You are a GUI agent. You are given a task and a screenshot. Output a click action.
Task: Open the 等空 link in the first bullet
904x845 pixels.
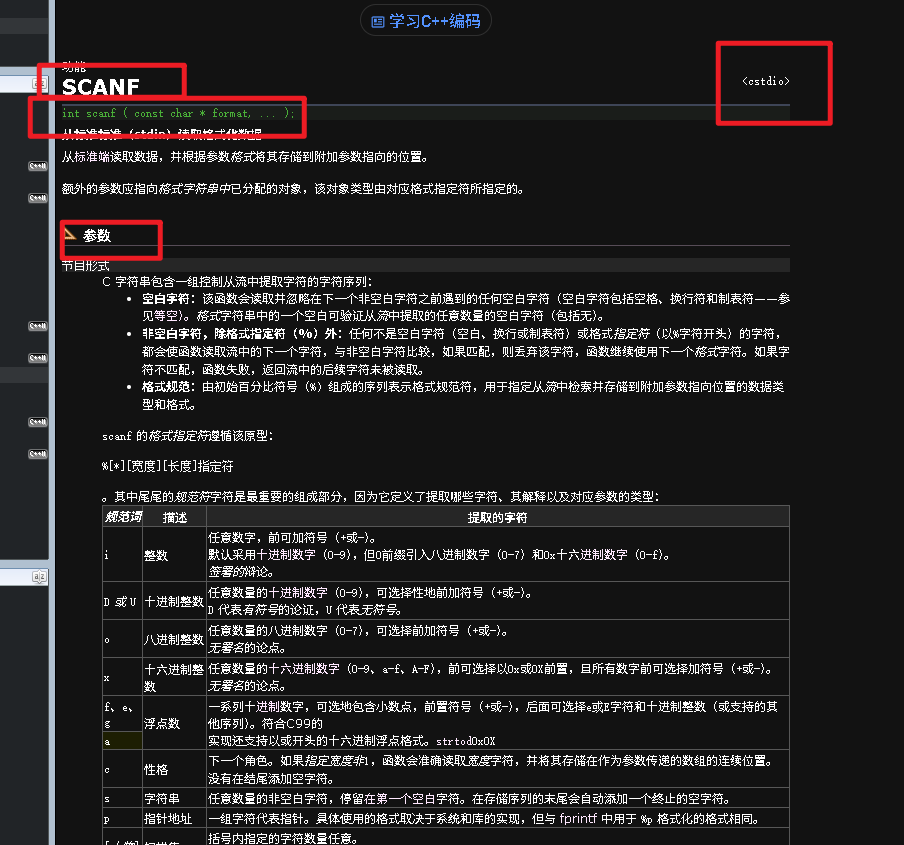coord(166,316)
